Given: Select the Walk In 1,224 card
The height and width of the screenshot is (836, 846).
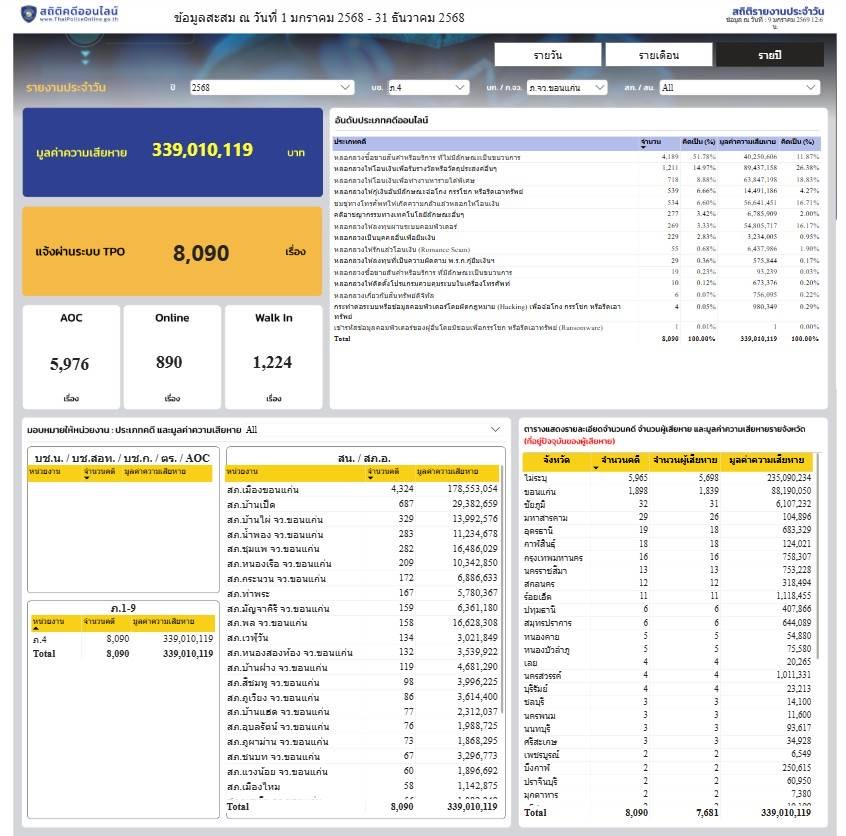Looking at the screenshot, I should click(273, 357).
